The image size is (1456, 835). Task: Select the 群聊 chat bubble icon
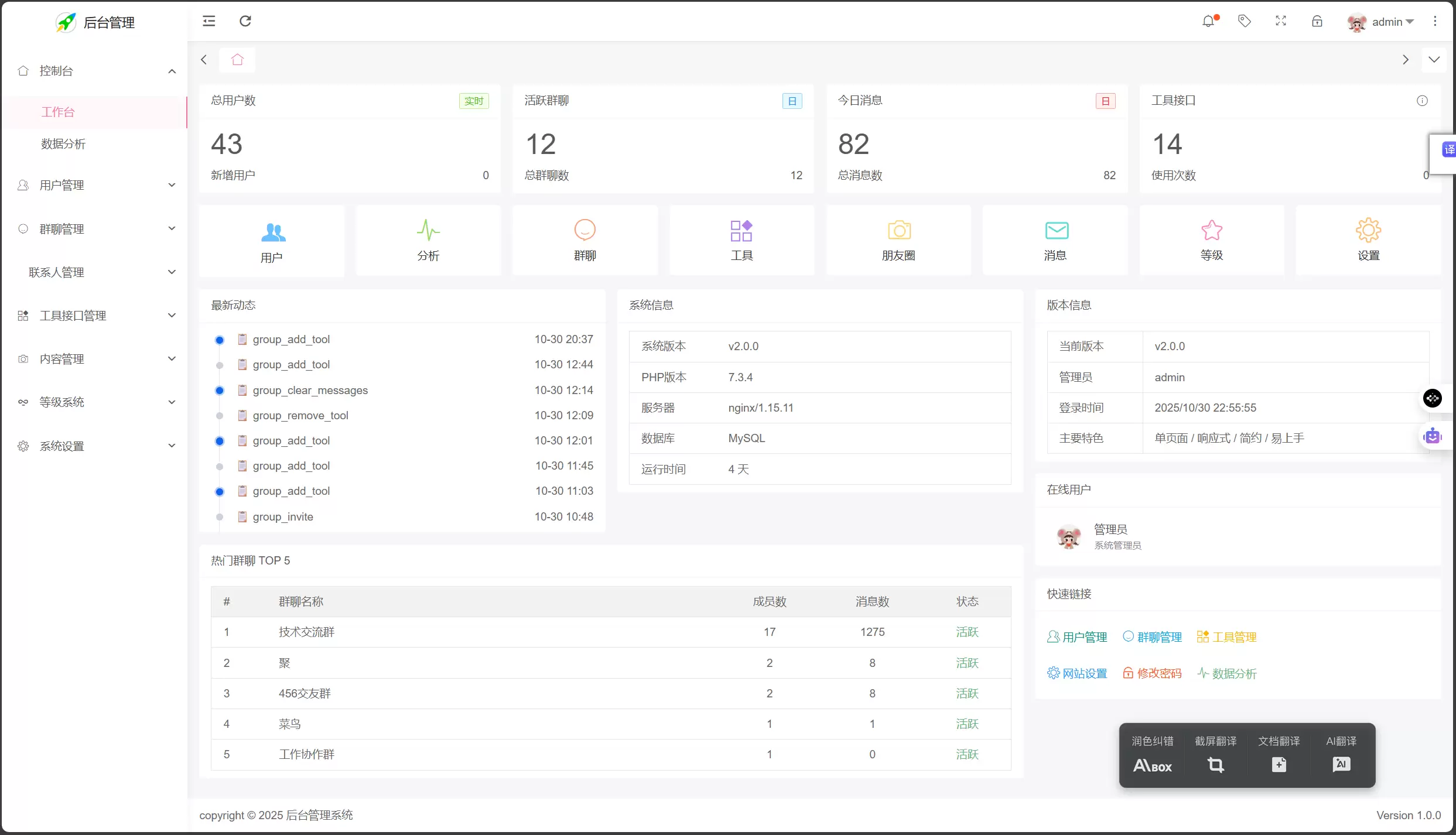click(585, 240)
